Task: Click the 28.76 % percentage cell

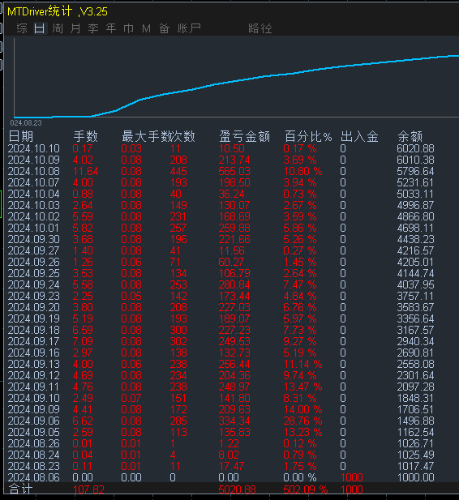Action: click(303, 421)
